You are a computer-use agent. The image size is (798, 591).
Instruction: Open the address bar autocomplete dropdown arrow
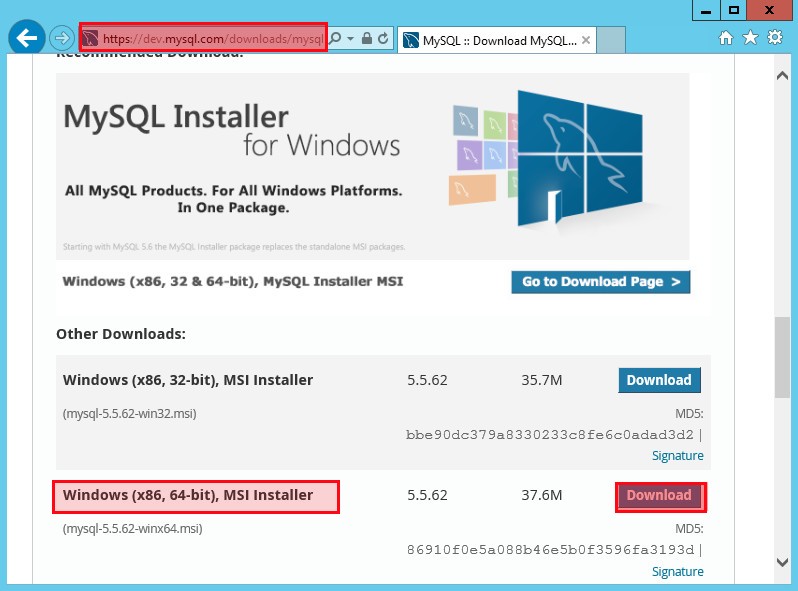pos(350,38)
